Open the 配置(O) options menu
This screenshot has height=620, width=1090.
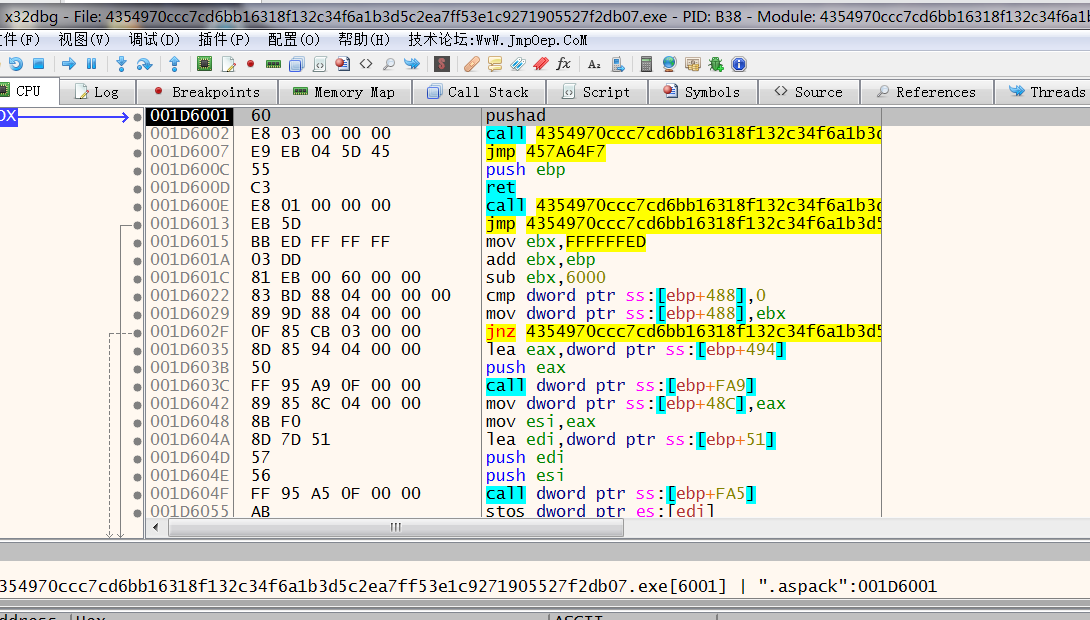[293, 40]
